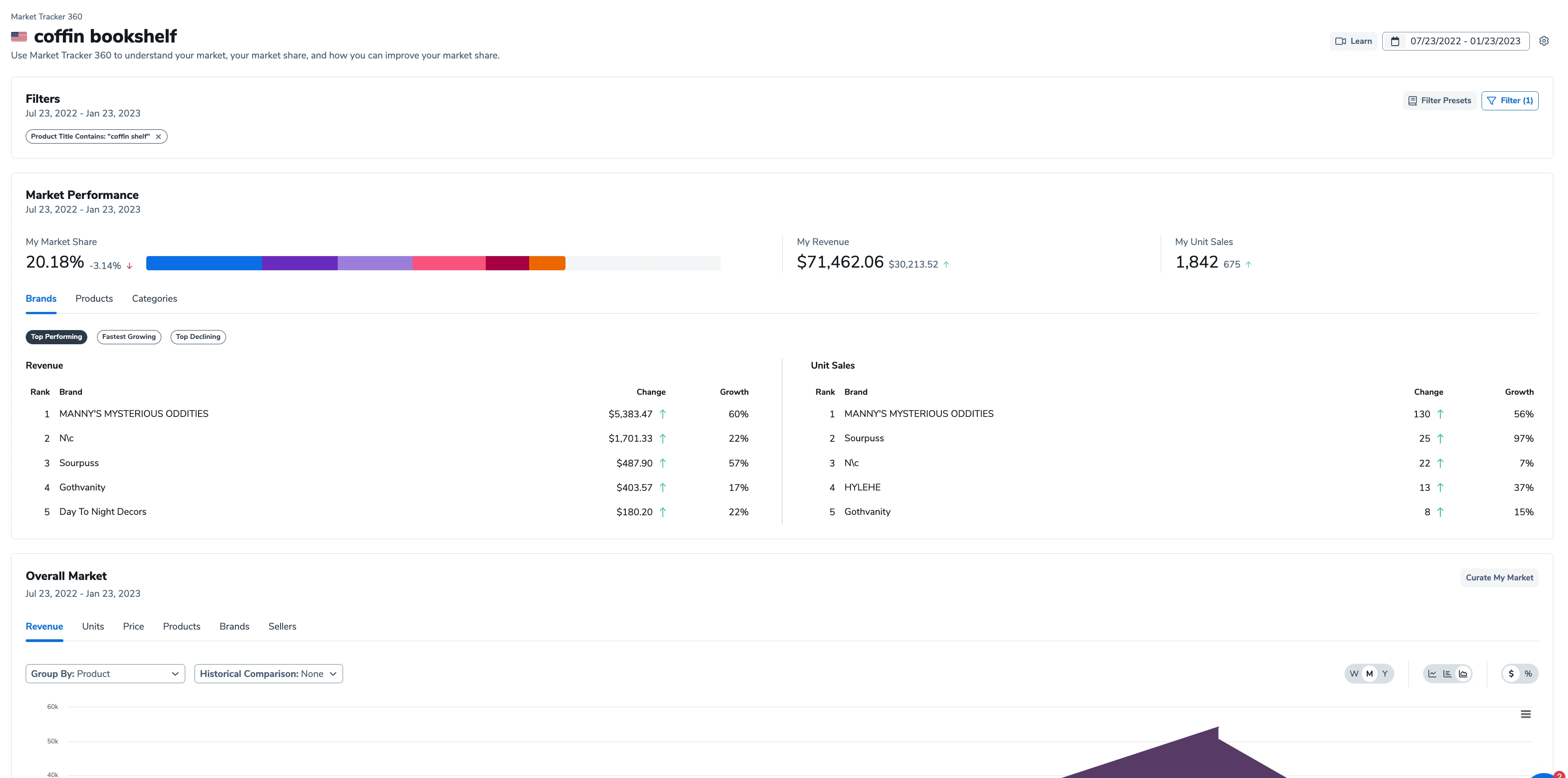Click the calendar icon in date range

click(1396, 41)
